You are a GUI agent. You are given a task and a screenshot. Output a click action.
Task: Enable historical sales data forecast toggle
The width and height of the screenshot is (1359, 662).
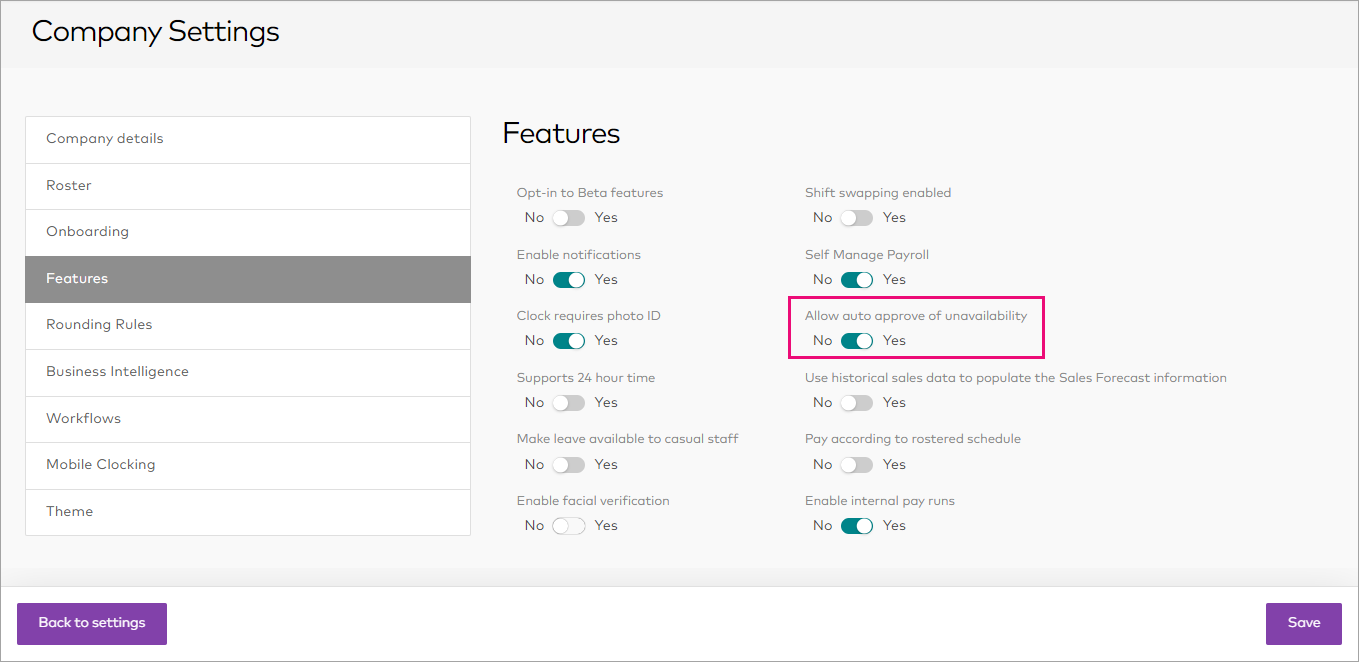point(856,403)
